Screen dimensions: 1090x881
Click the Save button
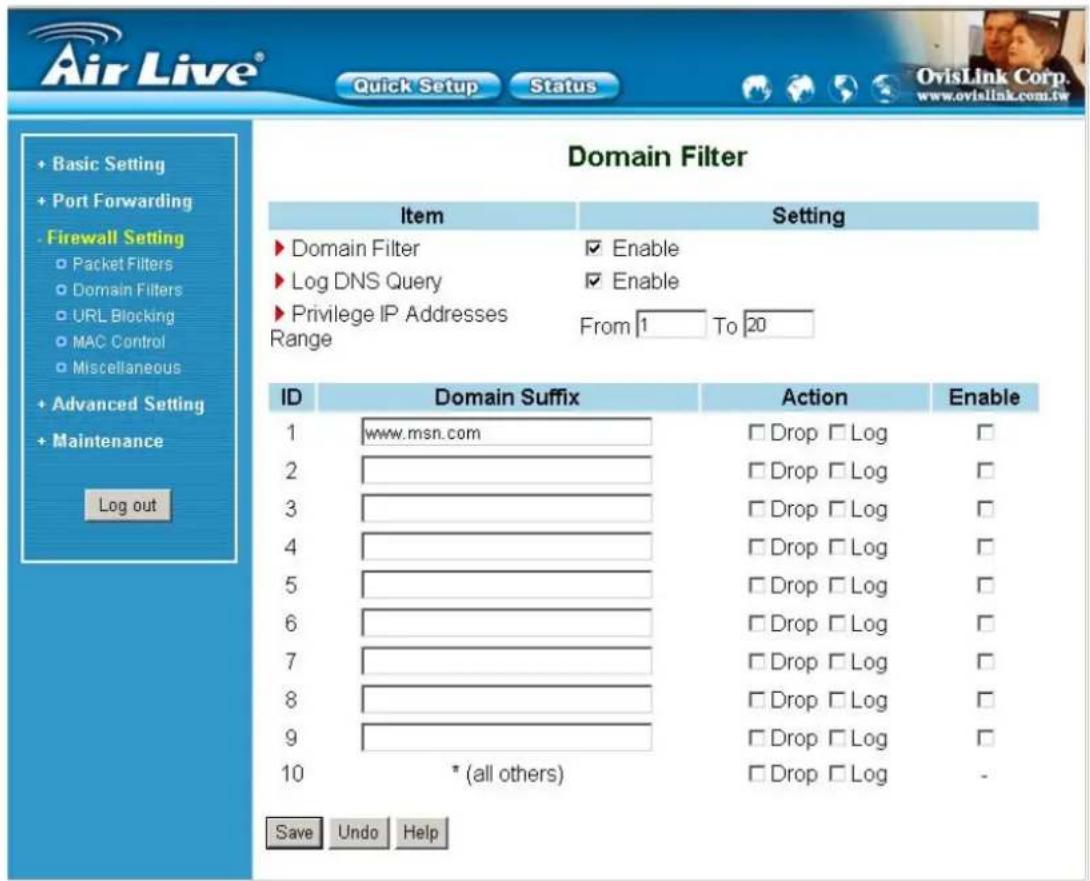(294, 832)
